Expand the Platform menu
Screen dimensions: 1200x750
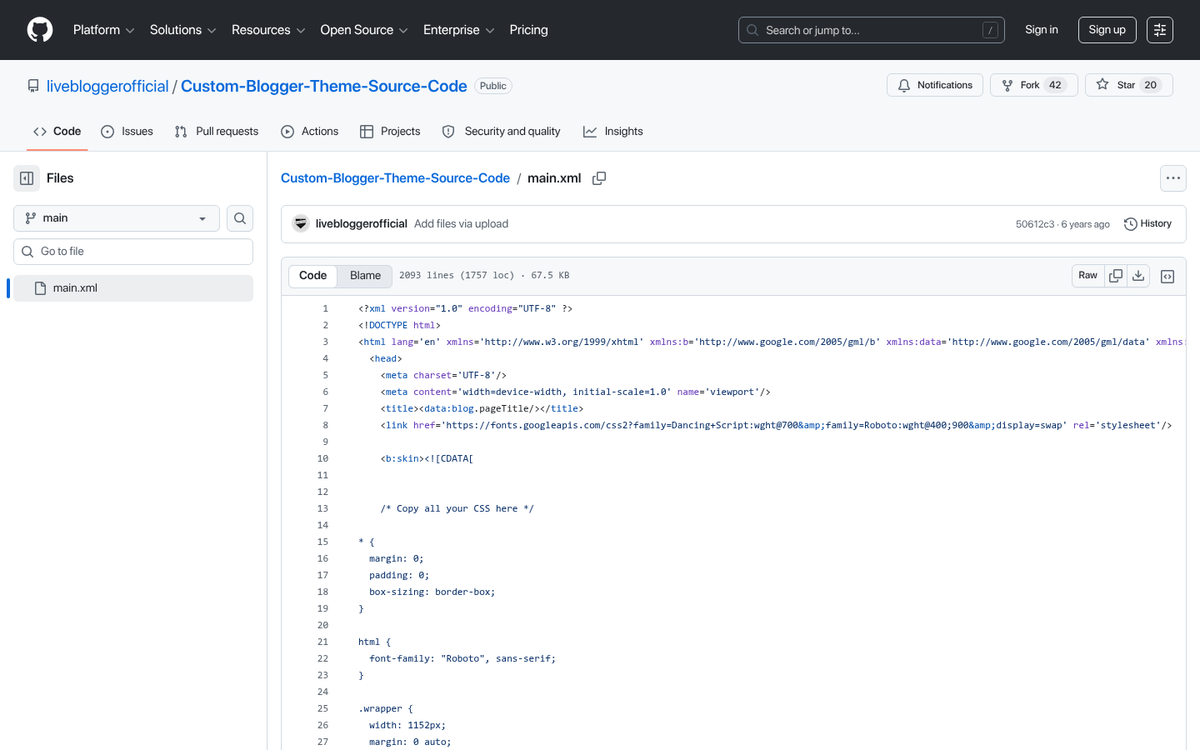103,30
